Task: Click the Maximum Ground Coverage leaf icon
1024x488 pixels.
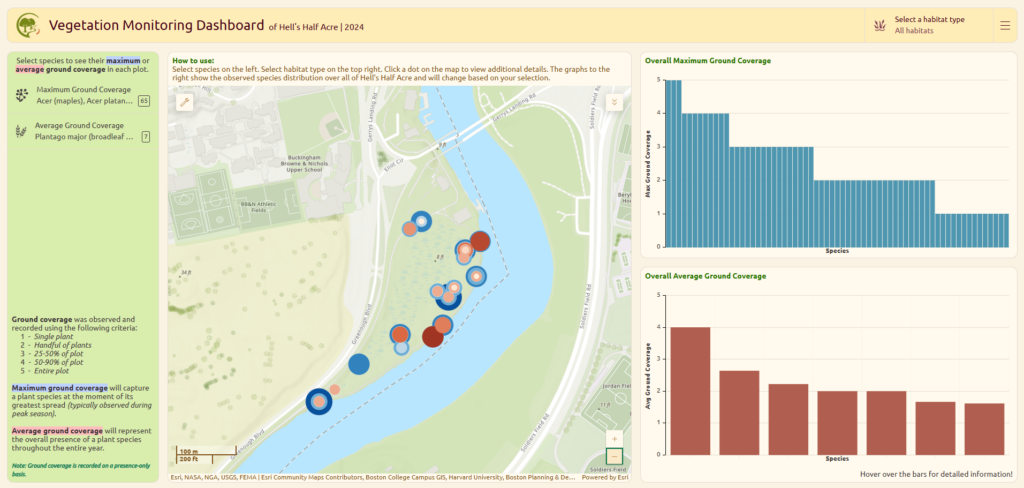Action: click(22, 95)
